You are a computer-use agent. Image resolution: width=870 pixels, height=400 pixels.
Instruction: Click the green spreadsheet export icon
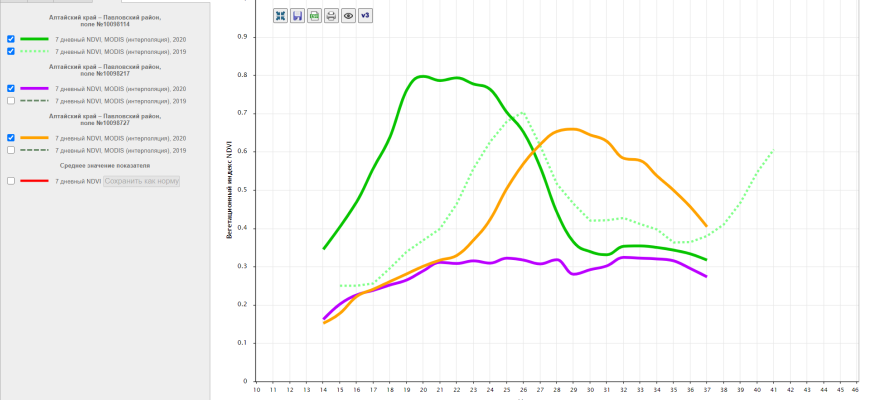coord(315,16)
